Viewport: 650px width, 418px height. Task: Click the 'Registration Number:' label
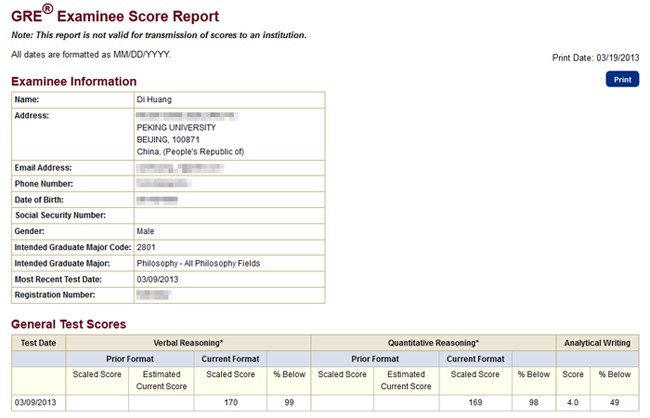tap(55, 295)
